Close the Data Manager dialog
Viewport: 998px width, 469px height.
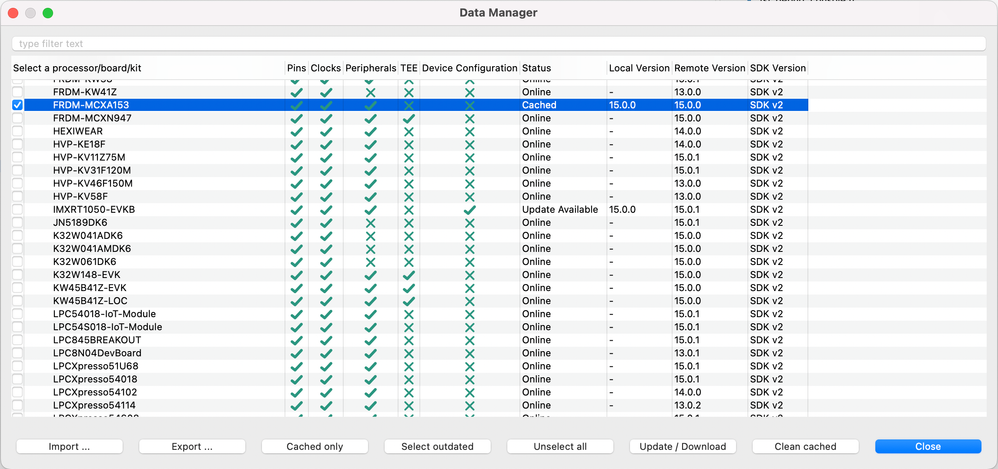pos(928,447)
